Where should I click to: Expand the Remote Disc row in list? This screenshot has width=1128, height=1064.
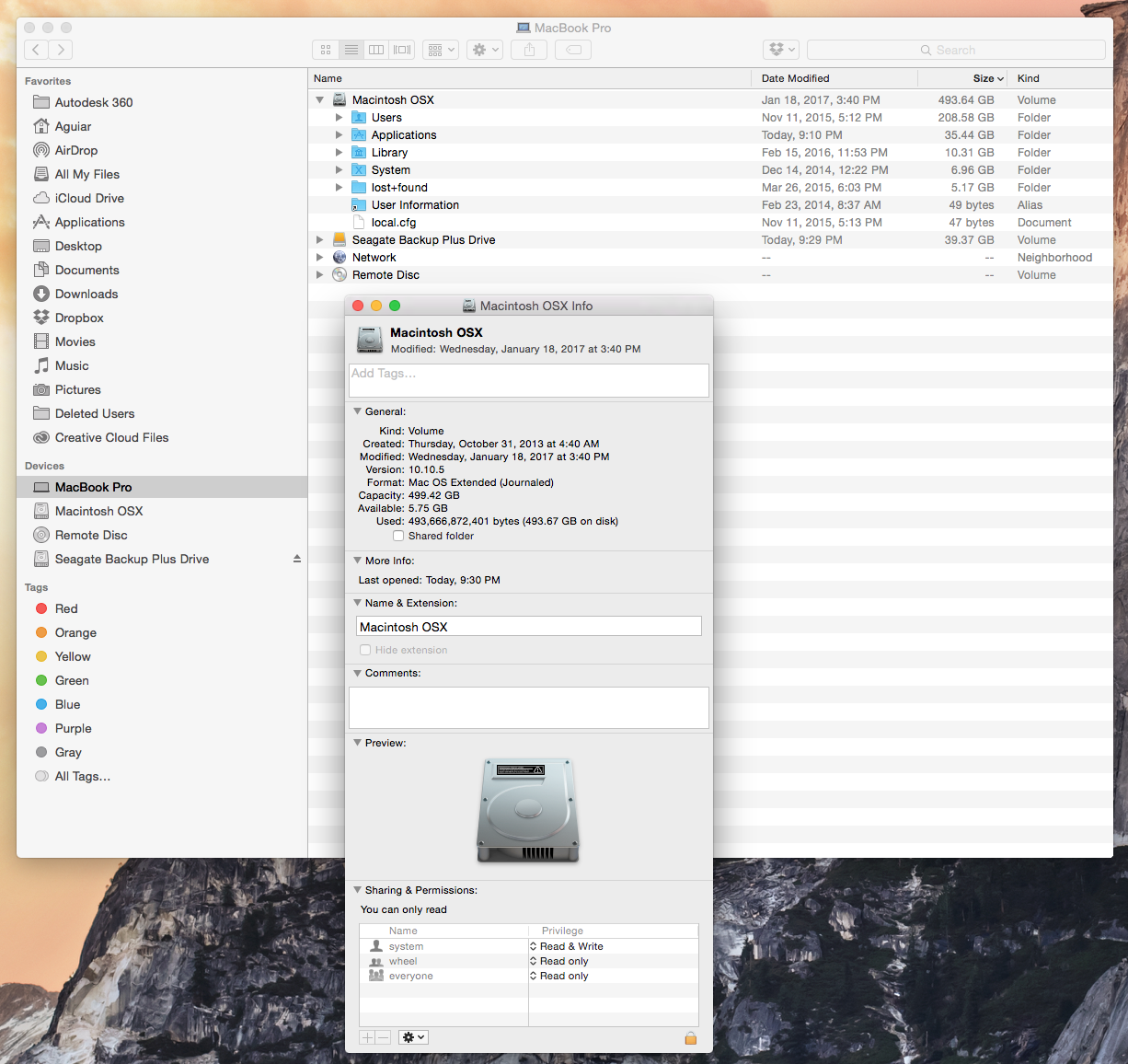319,274
